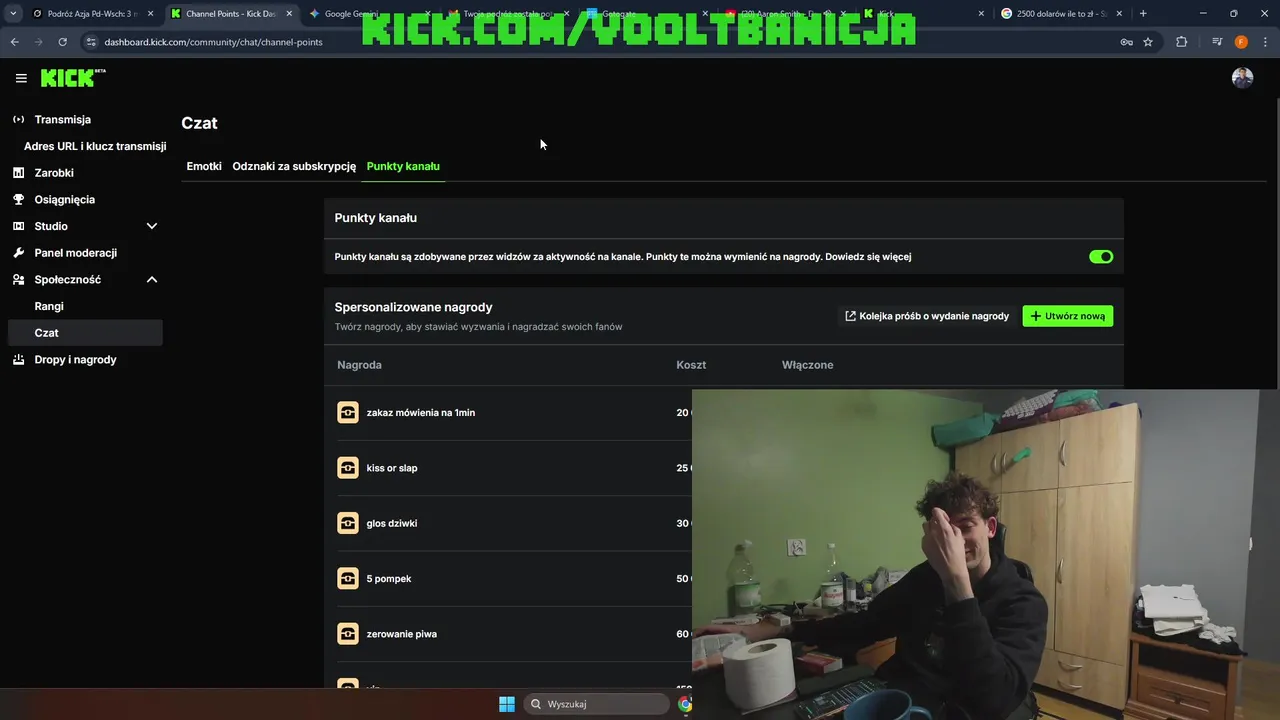The image size is (1280, 720).
Task: Toggle the Punkty kanału channel points switch
Action: (1101, 256)
